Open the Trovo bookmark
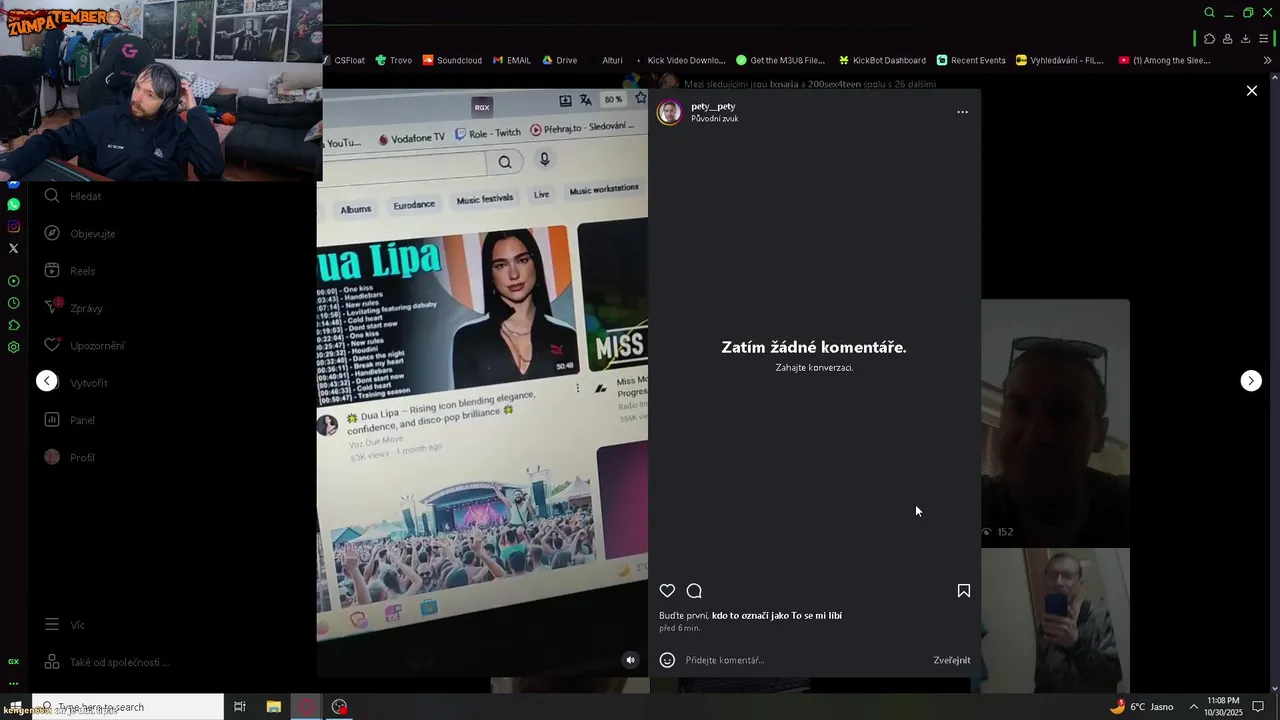 394,60
